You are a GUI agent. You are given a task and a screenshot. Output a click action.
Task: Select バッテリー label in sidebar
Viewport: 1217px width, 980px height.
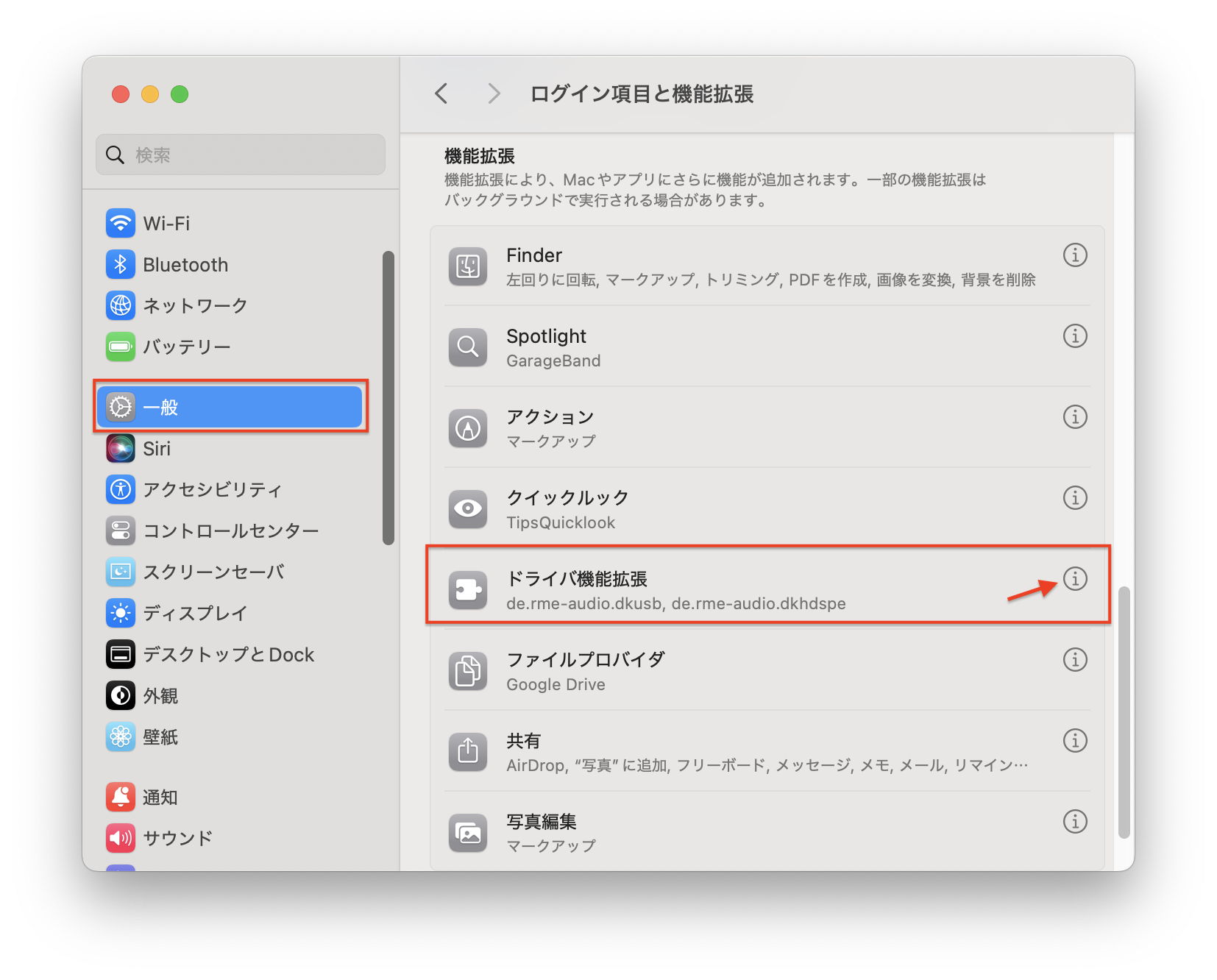(187, 347)
